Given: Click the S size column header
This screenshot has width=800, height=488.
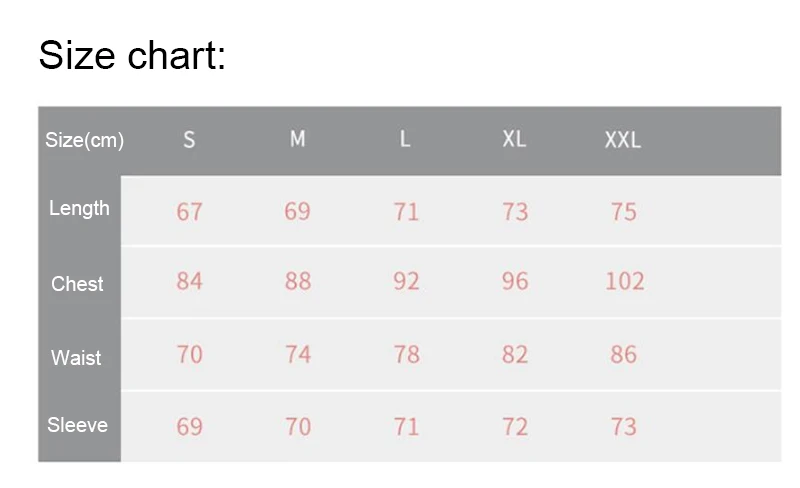Looking at the screenshot, I should point(189,139).
